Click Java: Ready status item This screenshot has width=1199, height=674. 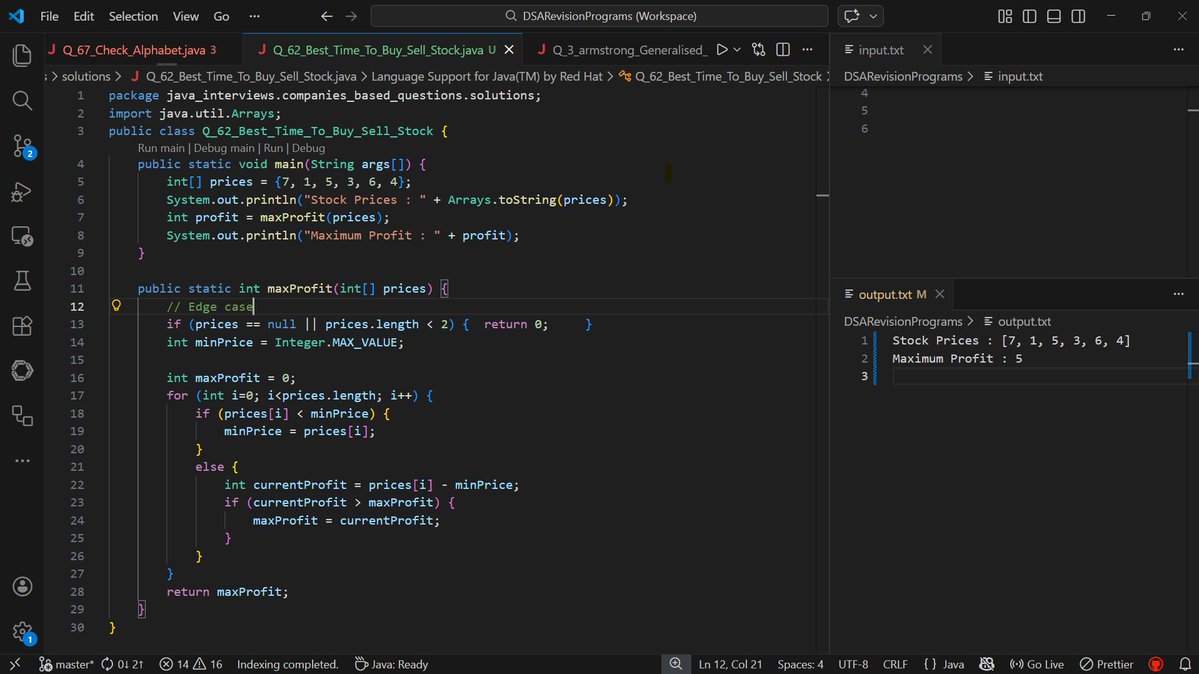coord(391,664)
